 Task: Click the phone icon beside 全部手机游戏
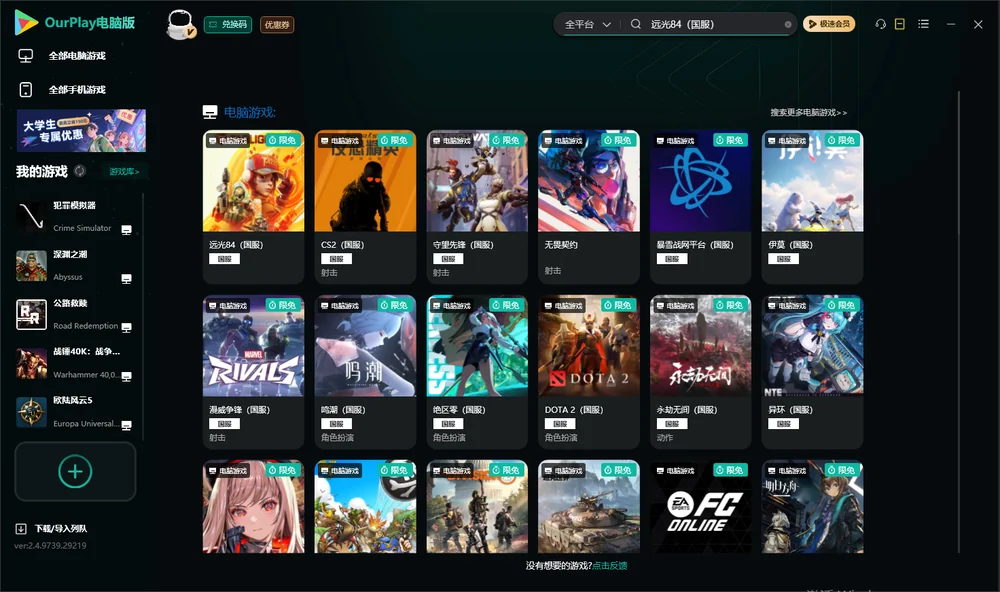coord(26,90)
